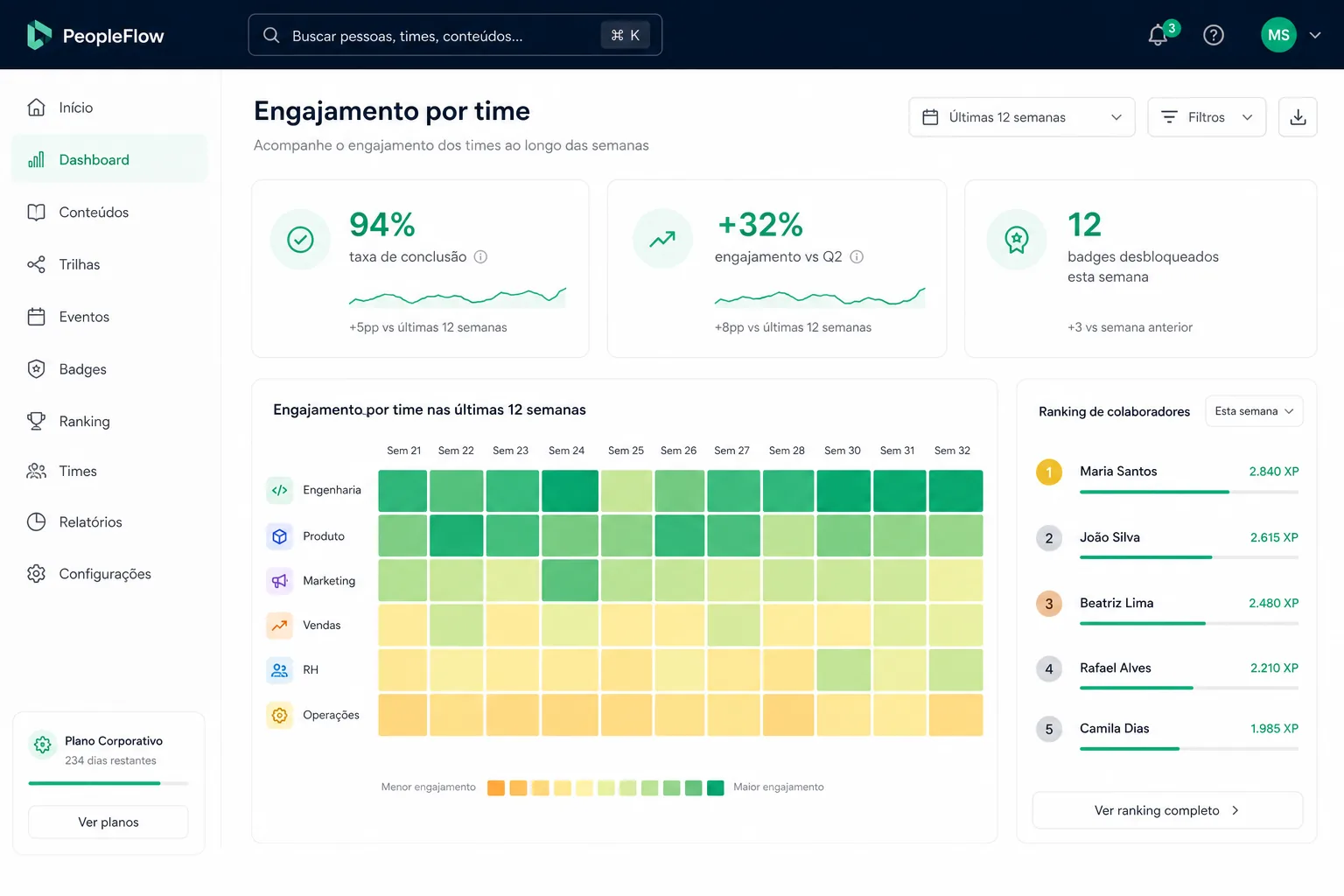The height and width of the screenshot is (896, 1344).
Task: Click info icon beside taxa de conclusão
Action: click(480, 256)
